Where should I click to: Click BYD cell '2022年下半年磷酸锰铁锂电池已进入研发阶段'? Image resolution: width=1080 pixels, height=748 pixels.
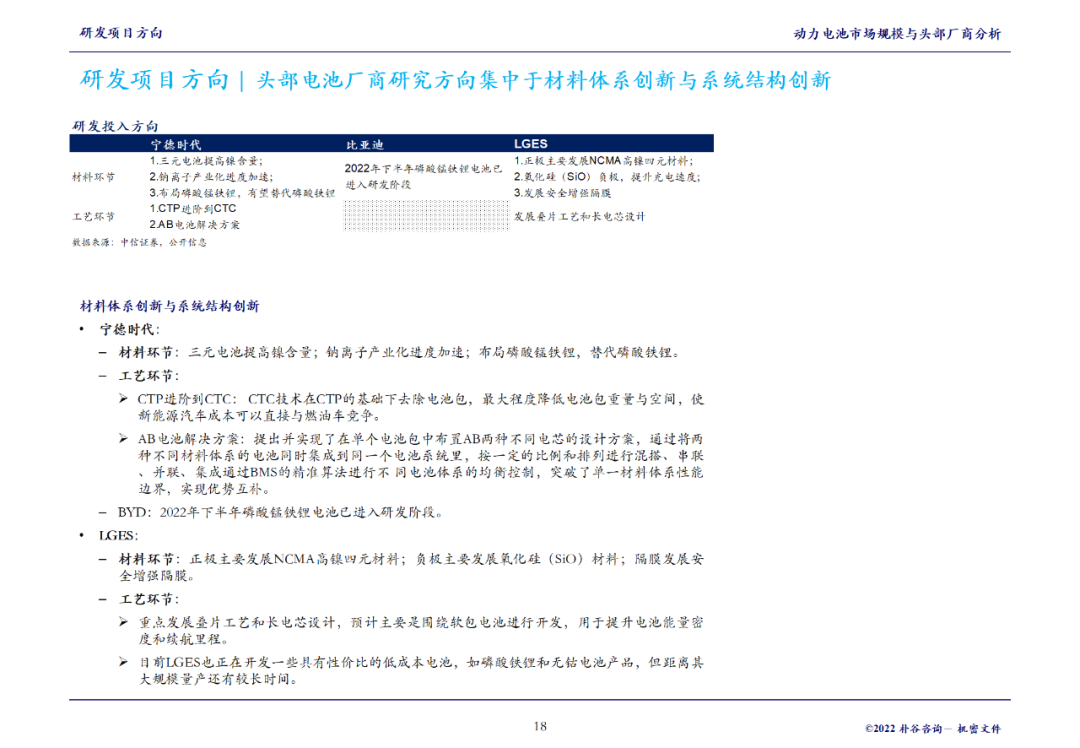point(423,176)
